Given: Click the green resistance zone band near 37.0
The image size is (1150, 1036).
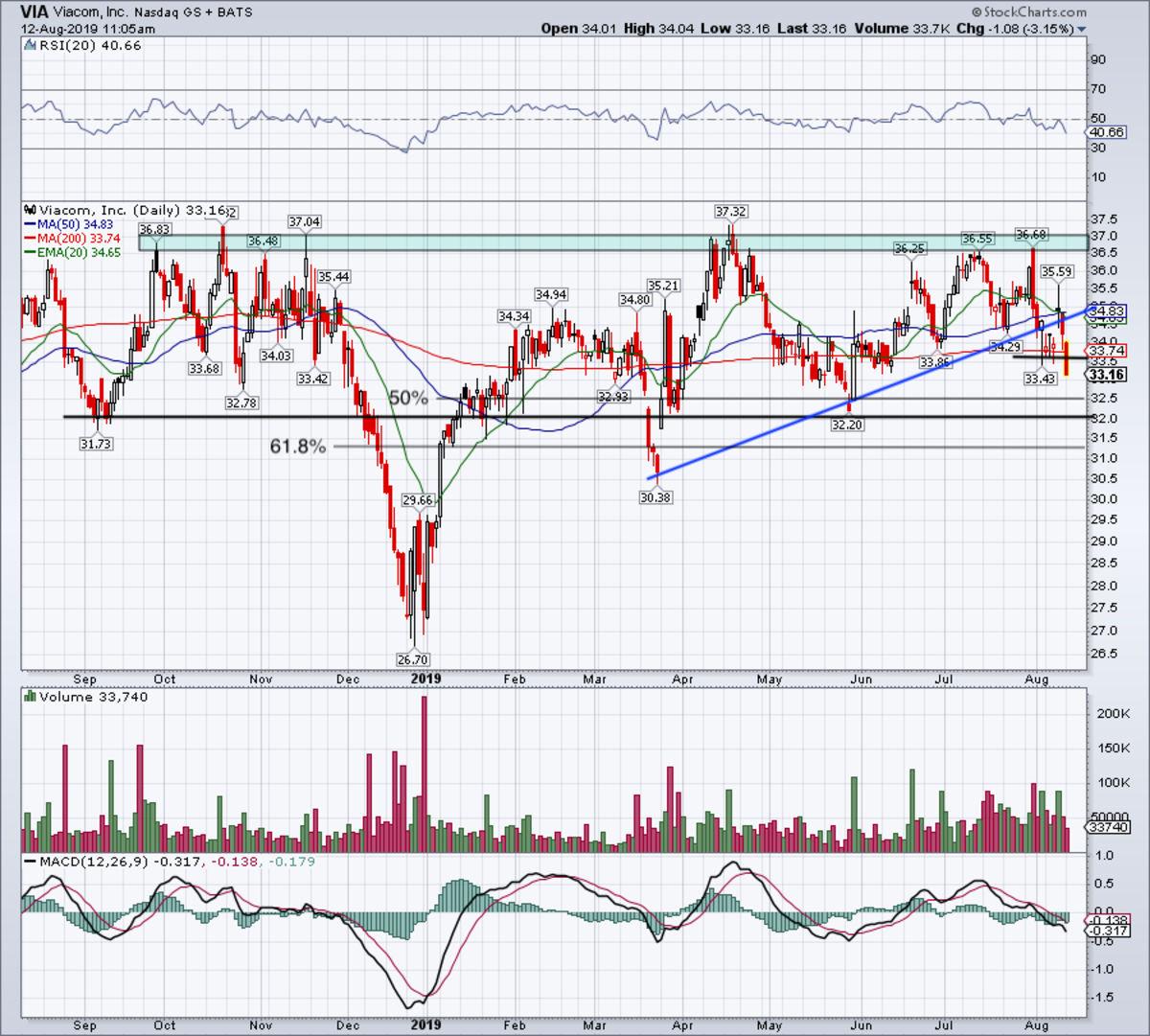Looking at the screenshot, I should pyautogui.click(x=613, y=242).
